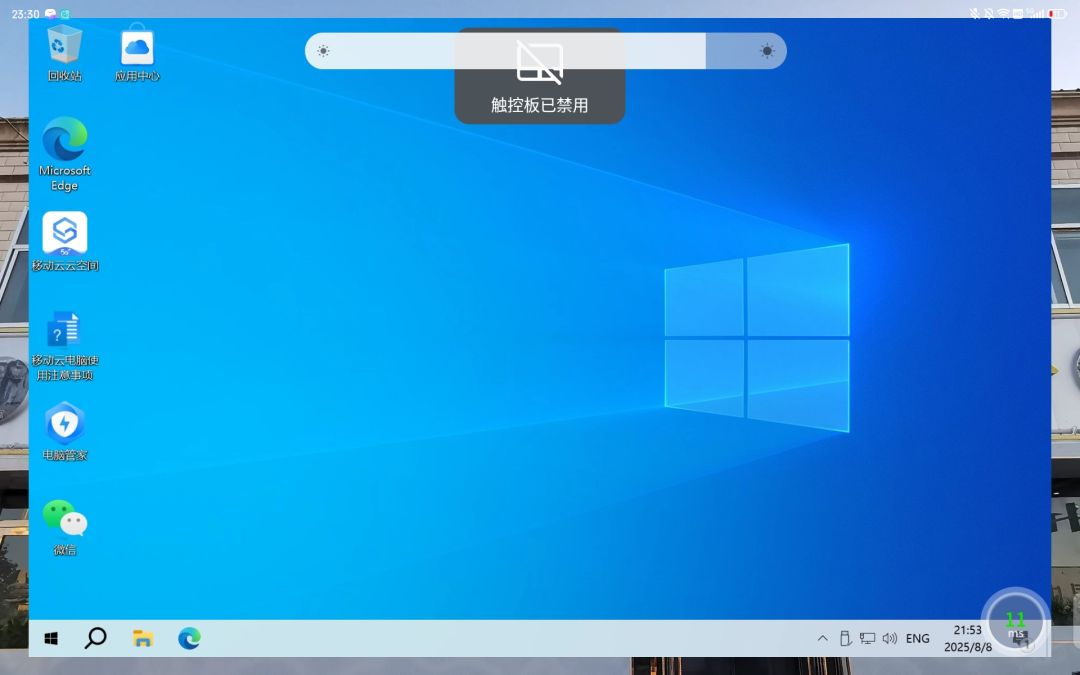Click the taskbar search magnifier
The width and height of the screenshot is (1080, 675).
tap(95, 638)
